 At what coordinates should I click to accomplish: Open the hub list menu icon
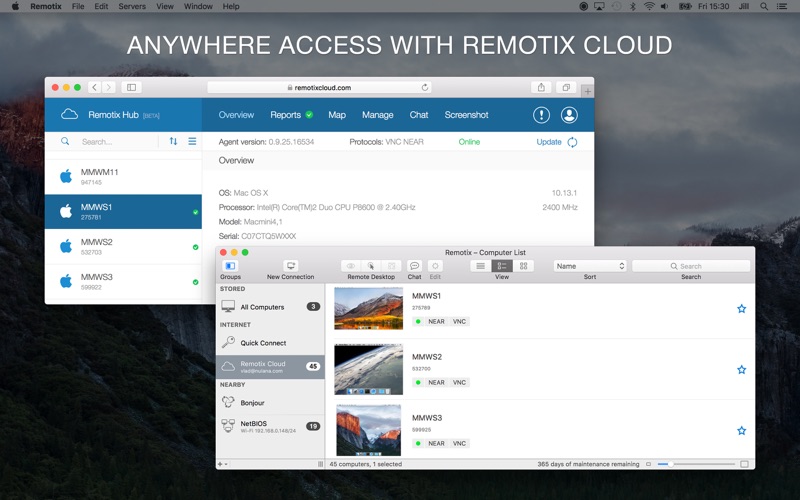(x=192, y=141)
